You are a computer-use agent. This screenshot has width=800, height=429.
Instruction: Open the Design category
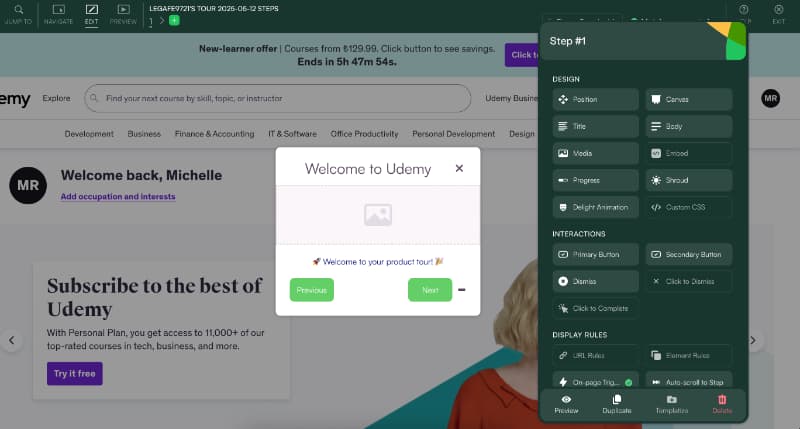click(x=522, y=134)
